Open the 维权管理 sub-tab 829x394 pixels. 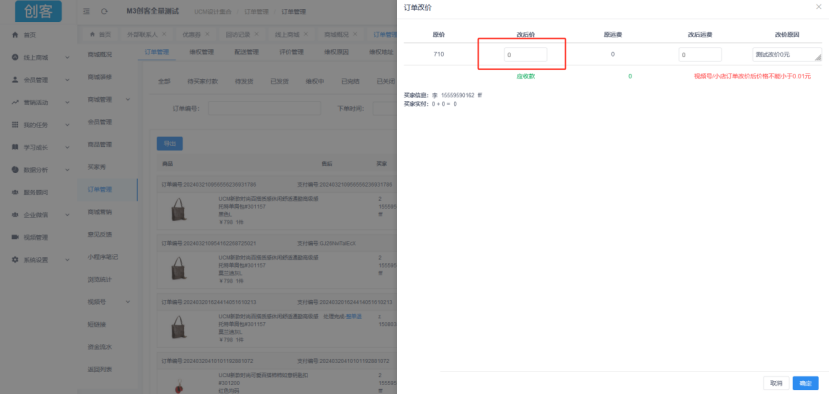pos(201,52)
